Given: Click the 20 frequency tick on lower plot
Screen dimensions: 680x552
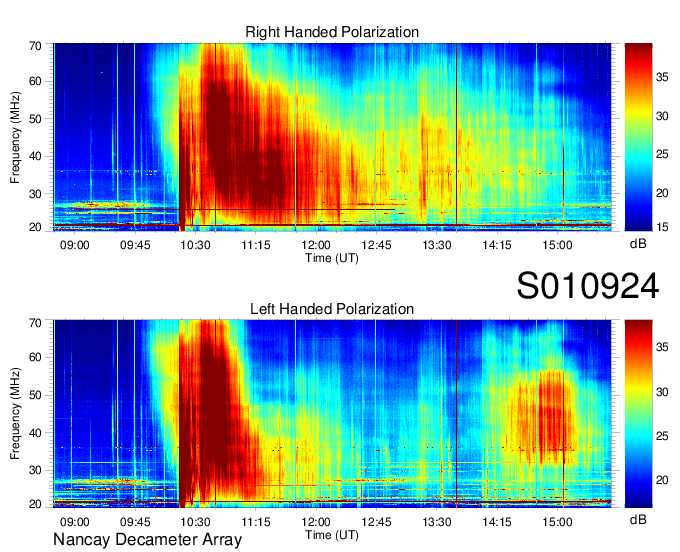Looking at the screenshot, I should coord(35,504).
